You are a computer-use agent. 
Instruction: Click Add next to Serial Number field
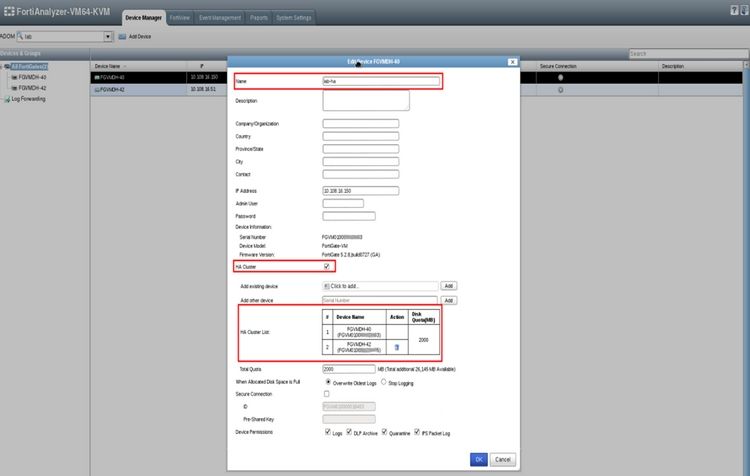click(449, 300)
